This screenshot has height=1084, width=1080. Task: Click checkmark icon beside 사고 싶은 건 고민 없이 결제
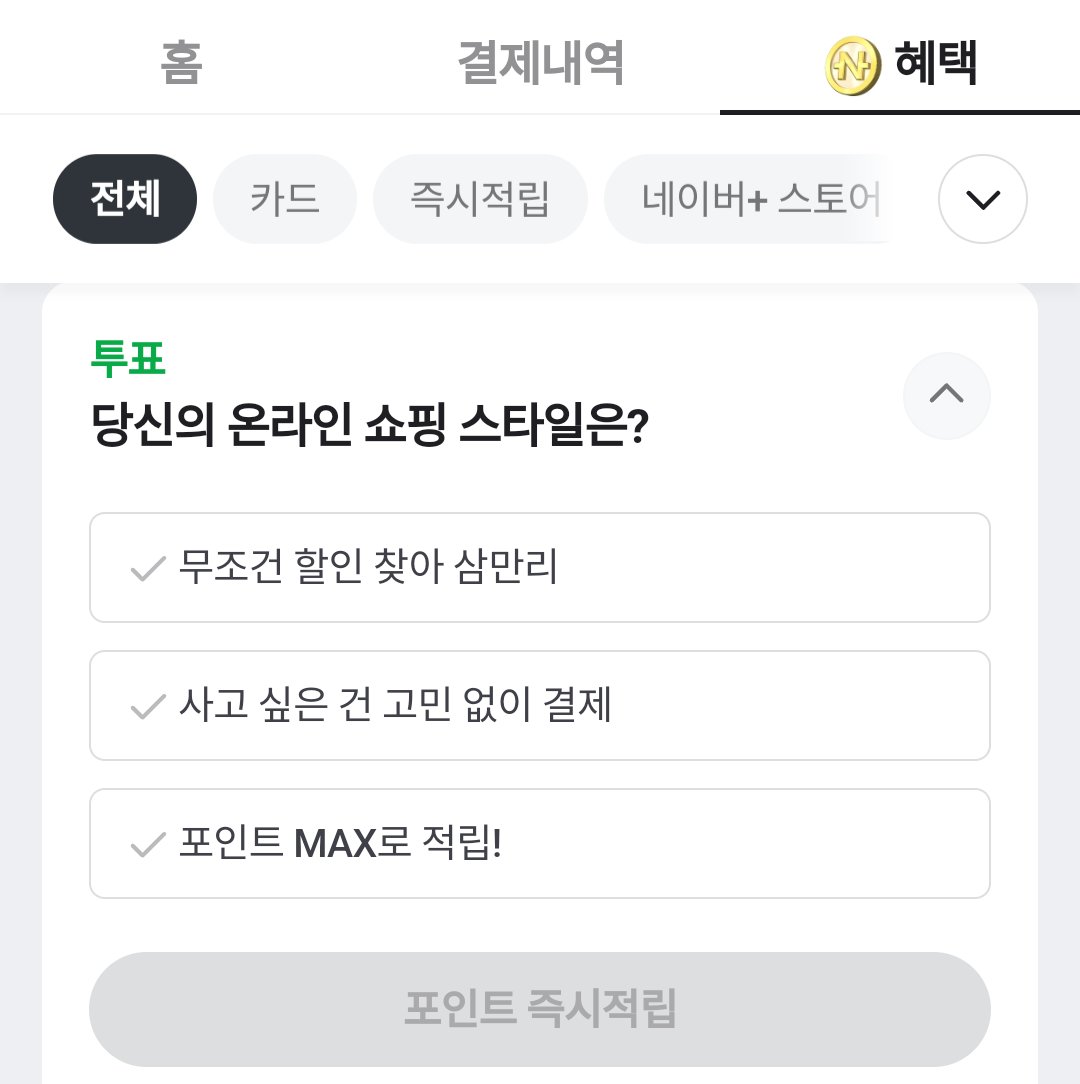click(x=148, y=707)
